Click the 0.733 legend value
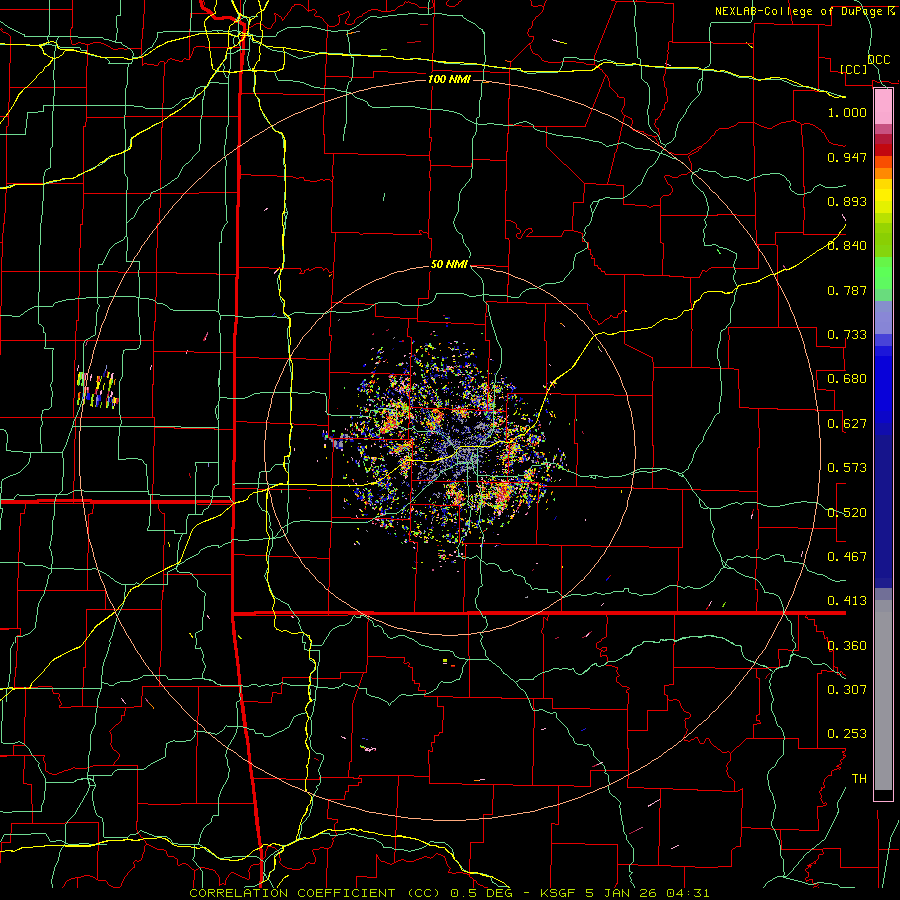The width and height of the screenshot is (900, 900). click(847, 335)
